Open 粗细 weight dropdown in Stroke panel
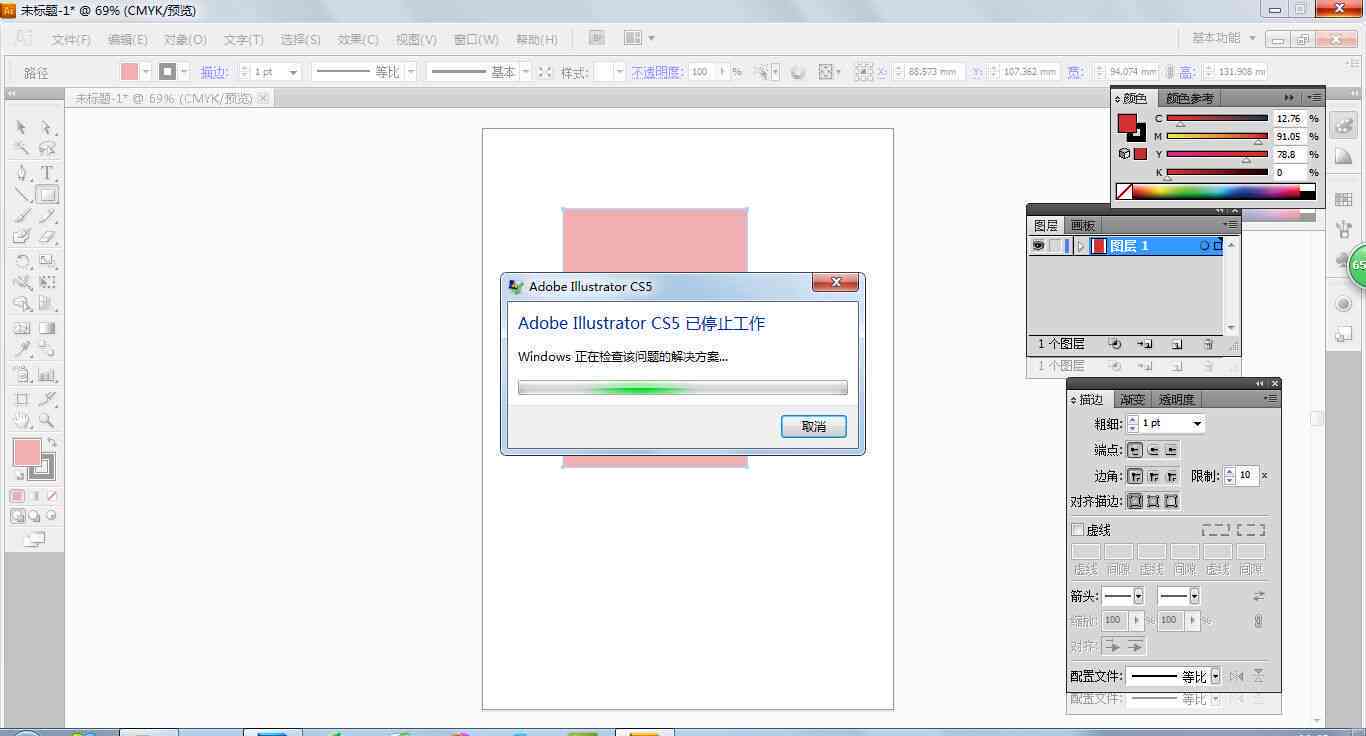This screenshot has height=736, width=1366. coord(1197,424)
